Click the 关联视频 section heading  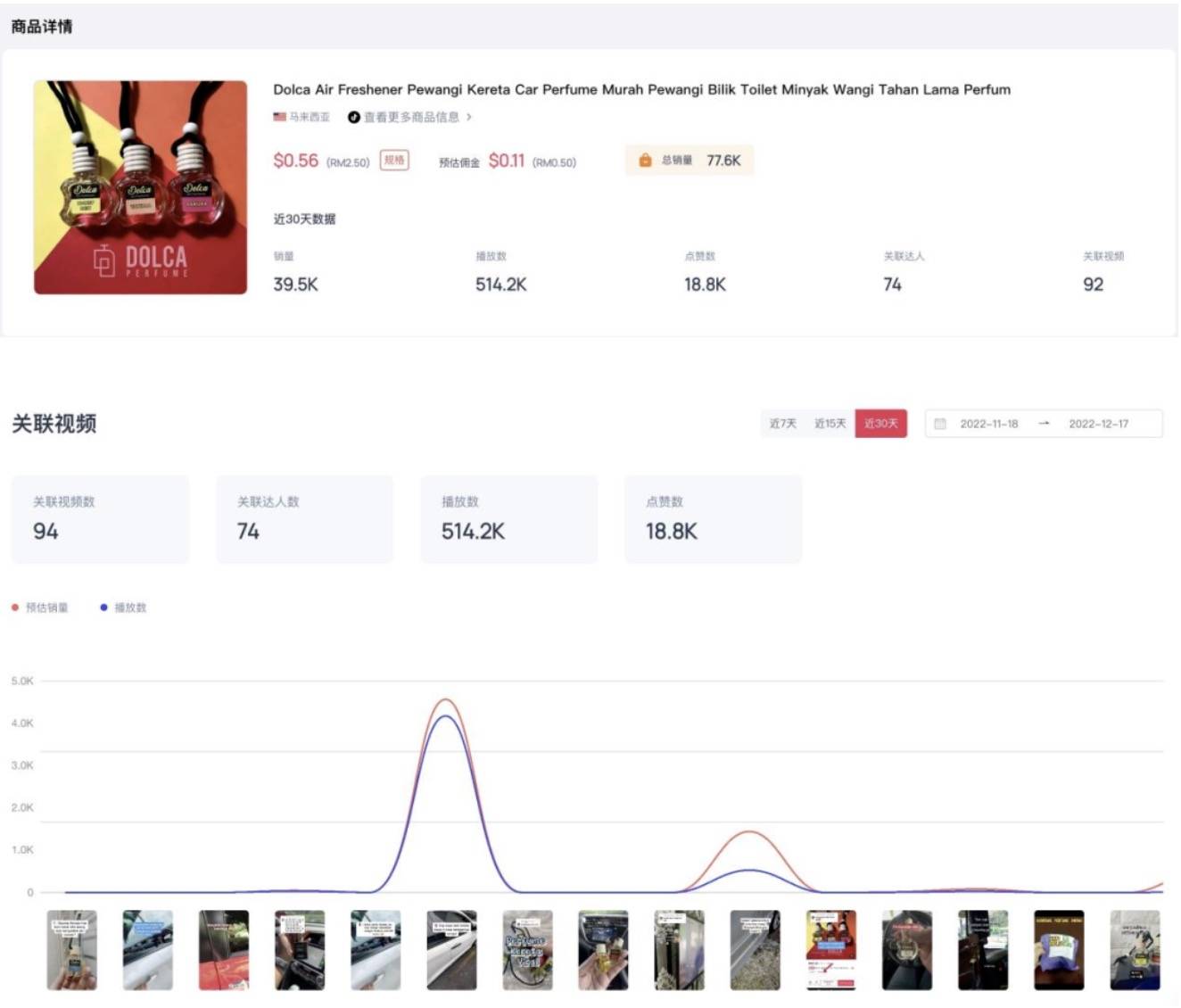click(x=54, y=424)
